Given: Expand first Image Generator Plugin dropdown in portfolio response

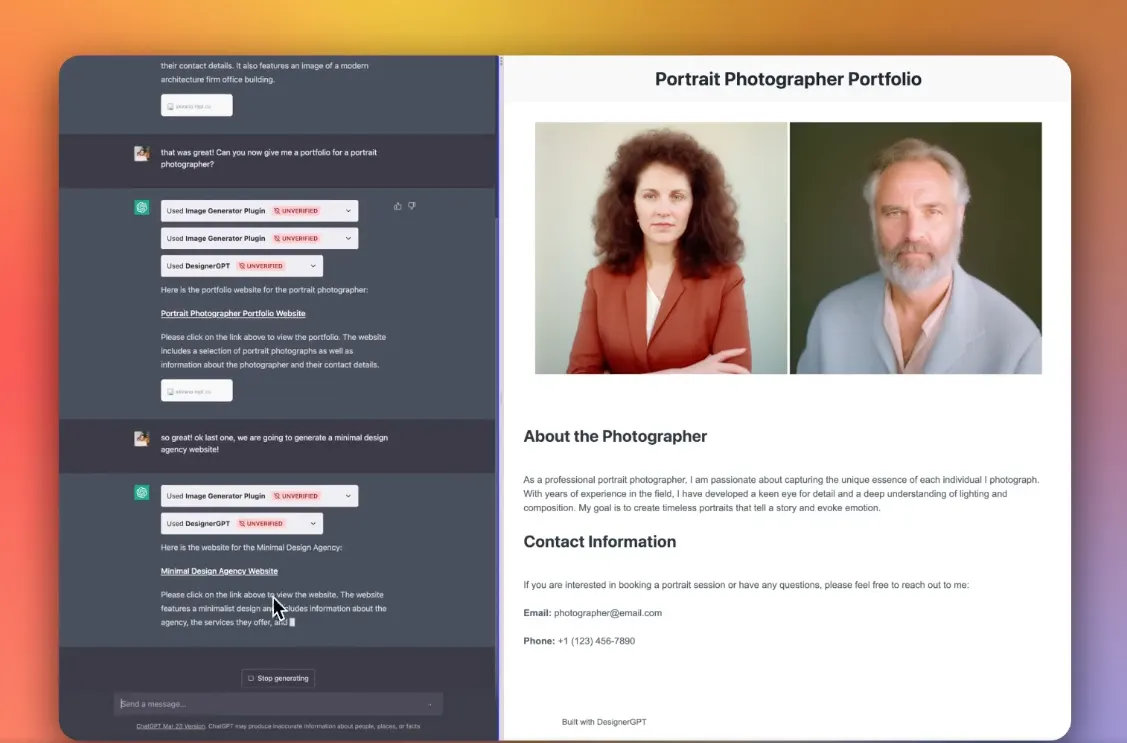Looking at the screenshot, I should coord(348,211).
